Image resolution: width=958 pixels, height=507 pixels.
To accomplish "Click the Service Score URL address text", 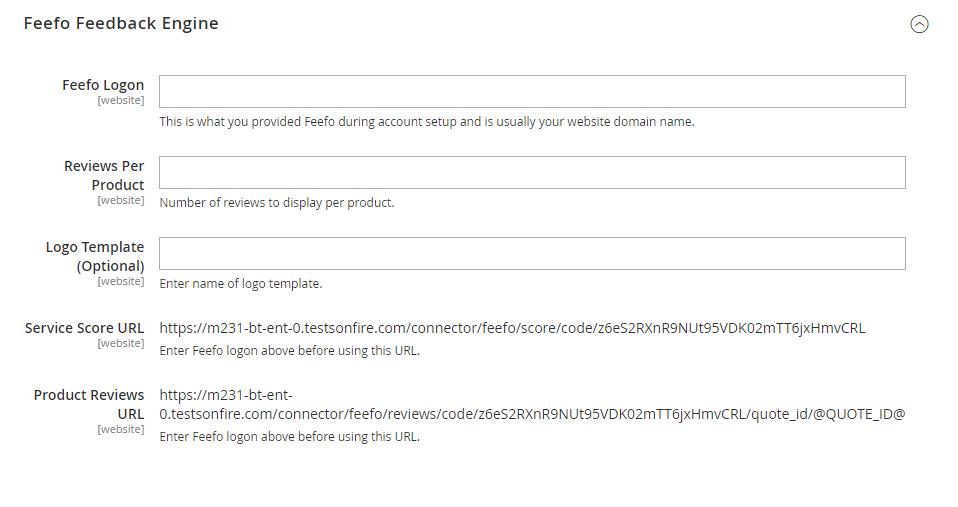I will pyautogui.click(x=512, y=328).
